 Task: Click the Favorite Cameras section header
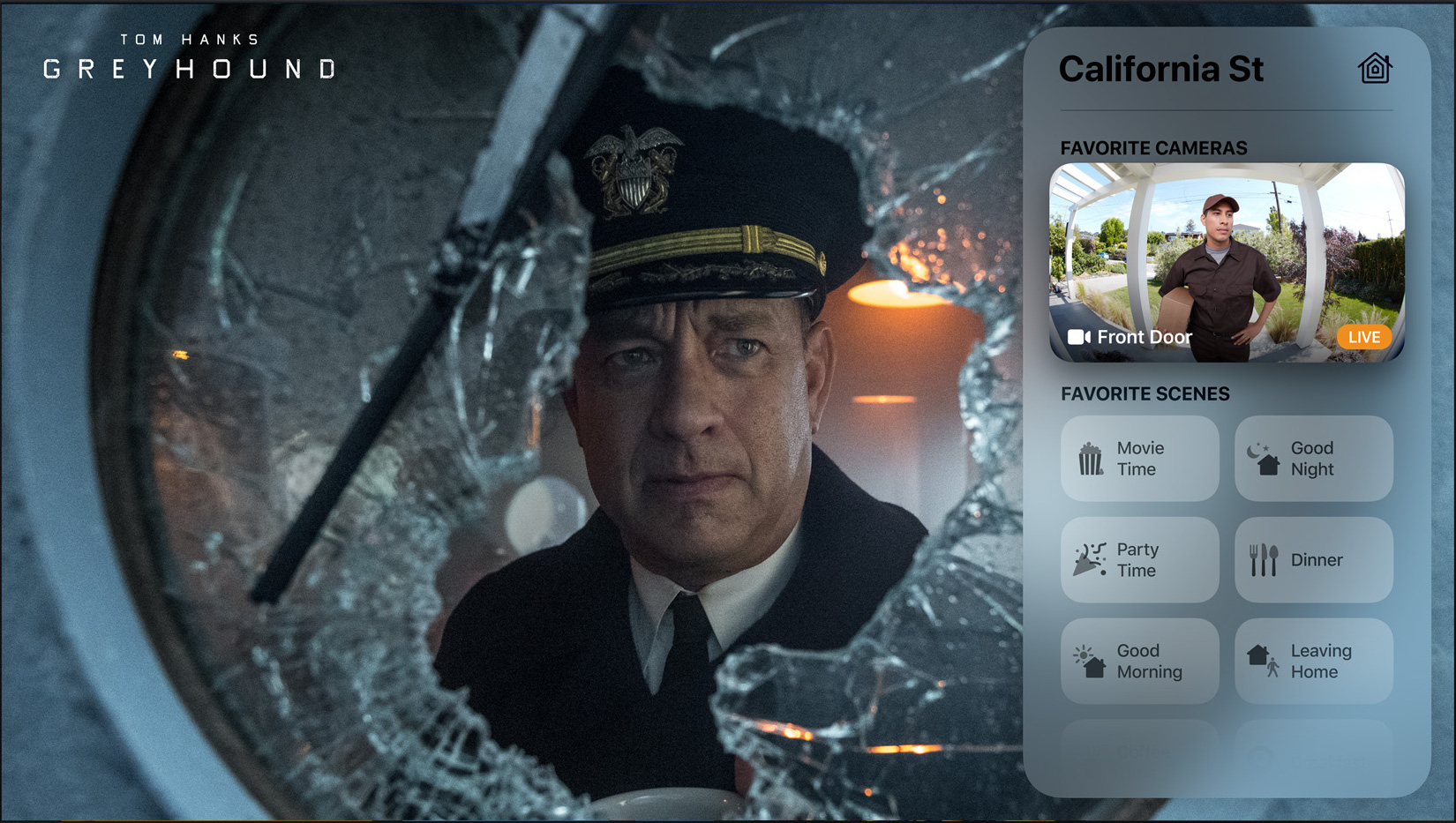click(x=1153, y=148)
